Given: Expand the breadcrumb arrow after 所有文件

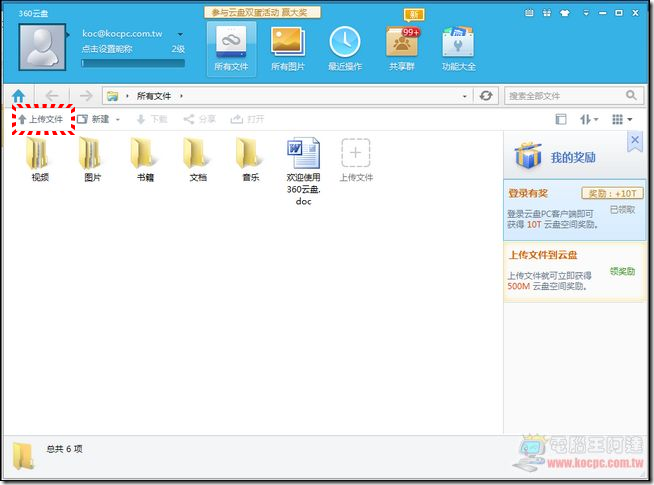Looking at the screenshot, I should click(181, 96).
